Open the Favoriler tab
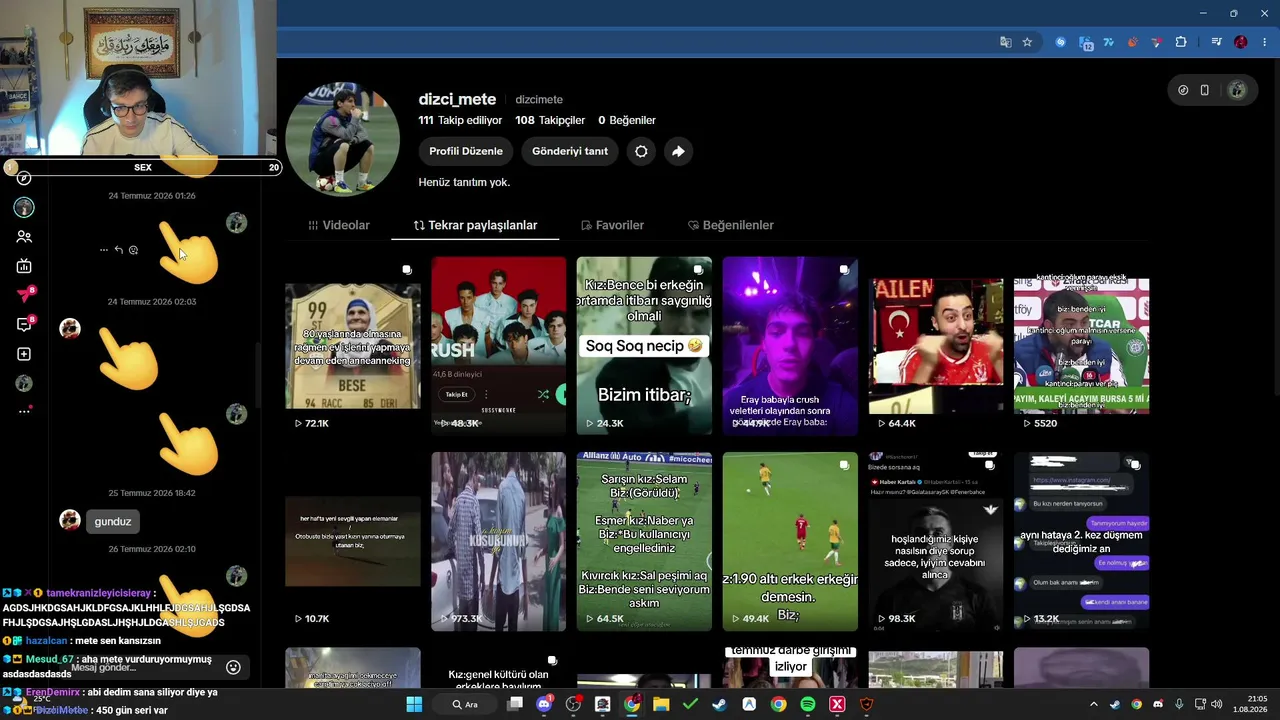Image resolution: width=1280 pixels, height=720 pixels. click(x=612, y=225)
